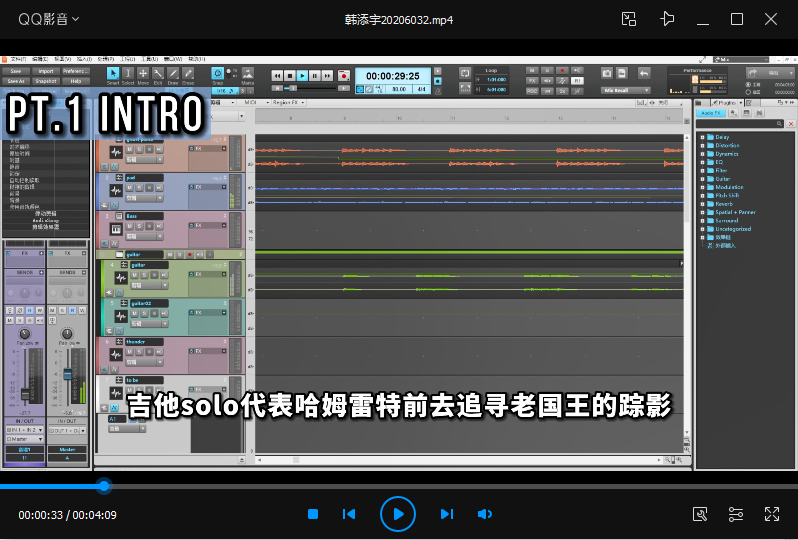Choose the Erase tool
This screenshot has width=798, height=540.
[189, 75]
